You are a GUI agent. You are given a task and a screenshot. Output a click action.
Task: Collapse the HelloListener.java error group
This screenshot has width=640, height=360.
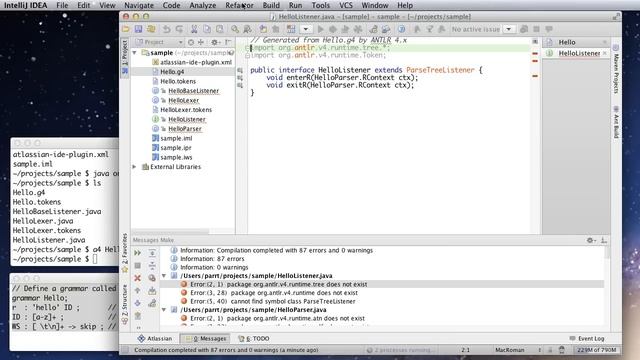pos(164,276)
